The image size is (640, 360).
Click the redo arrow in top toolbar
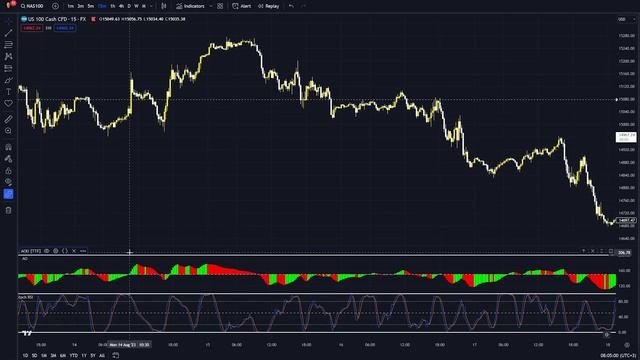[303, 6]
